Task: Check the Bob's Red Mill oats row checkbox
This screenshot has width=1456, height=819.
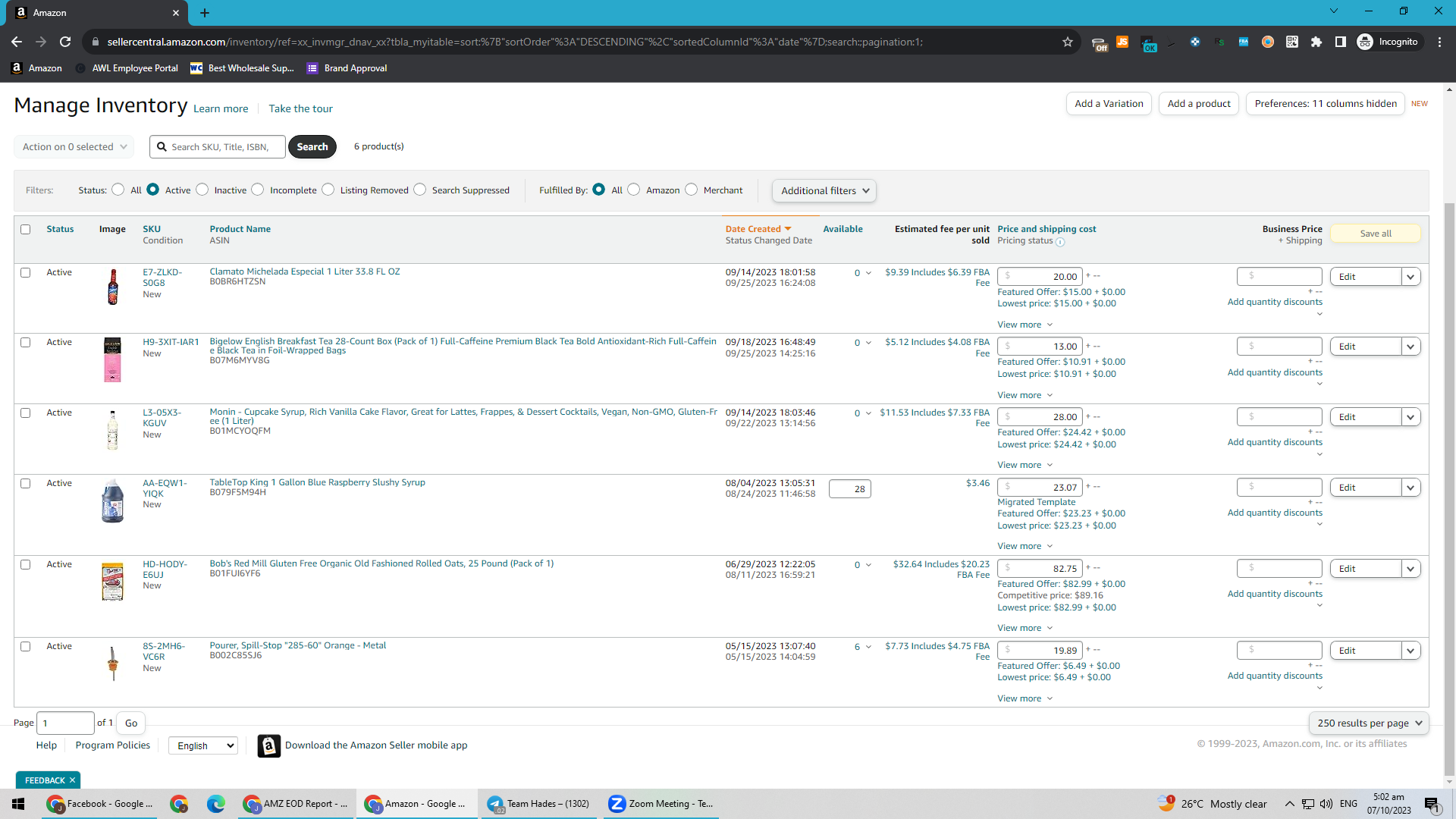Action: [26, 564]
